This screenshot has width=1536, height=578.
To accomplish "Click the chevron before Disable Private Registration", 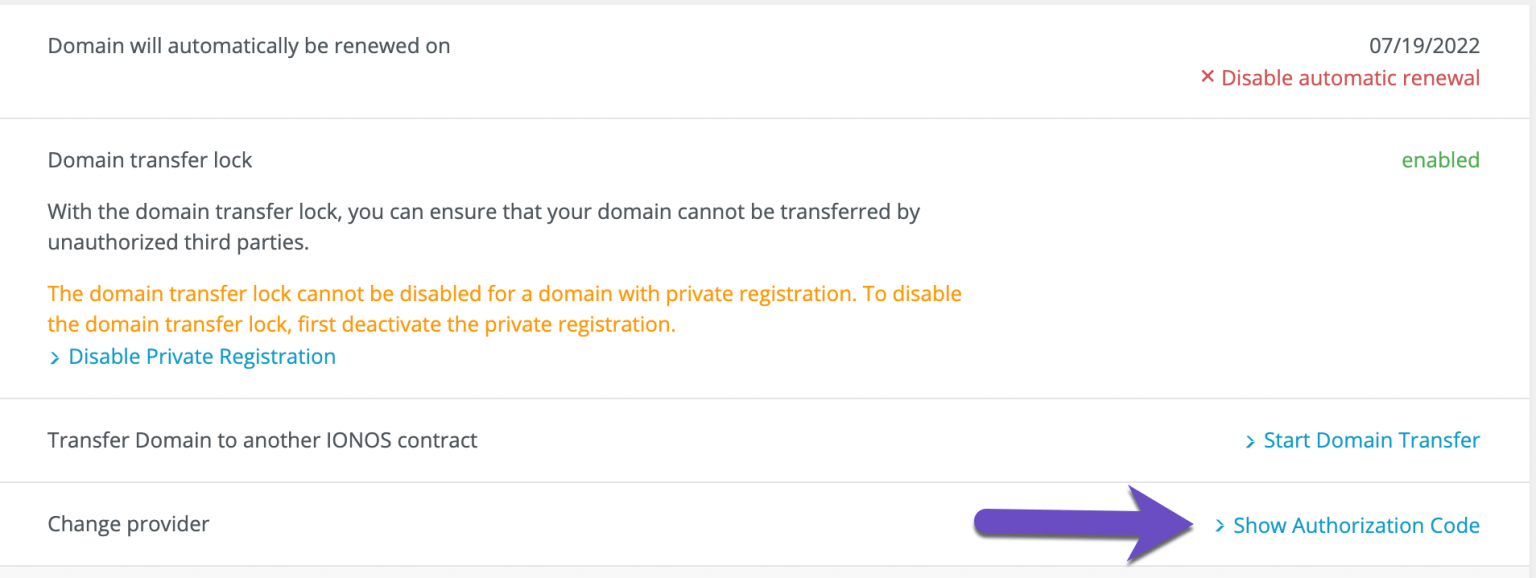I will (56, 357).
